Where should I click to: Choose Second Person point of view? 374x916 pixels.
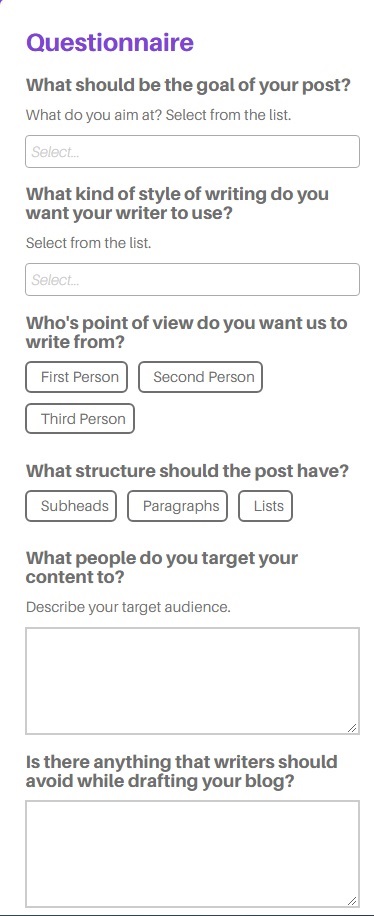pos(200,377)
